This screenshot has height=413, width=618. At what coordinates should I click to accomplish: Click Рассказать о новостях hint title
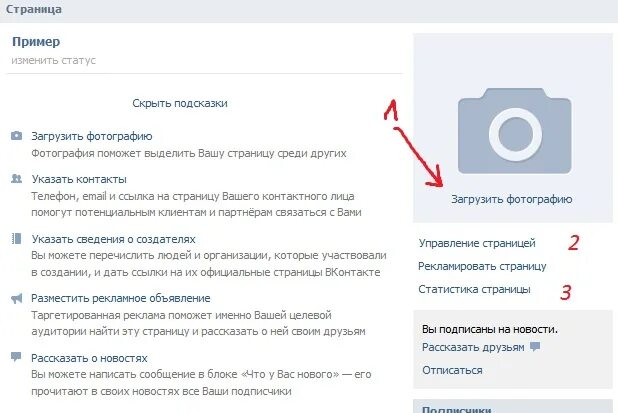(89, 358)
